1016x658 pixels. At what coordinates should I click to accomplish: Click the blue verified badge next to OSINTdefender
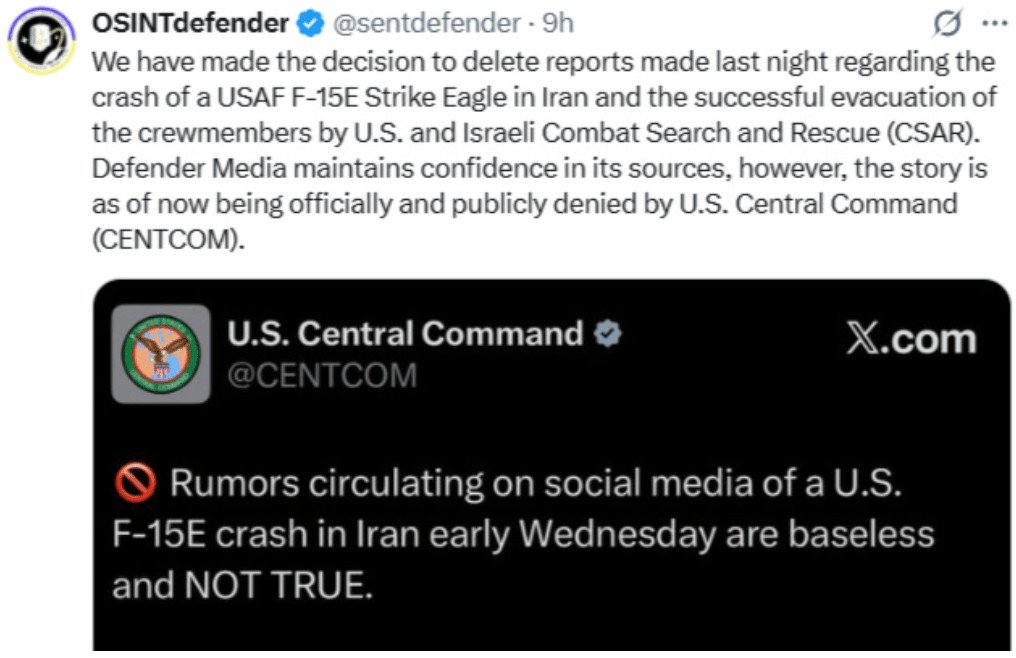point(313,22)
